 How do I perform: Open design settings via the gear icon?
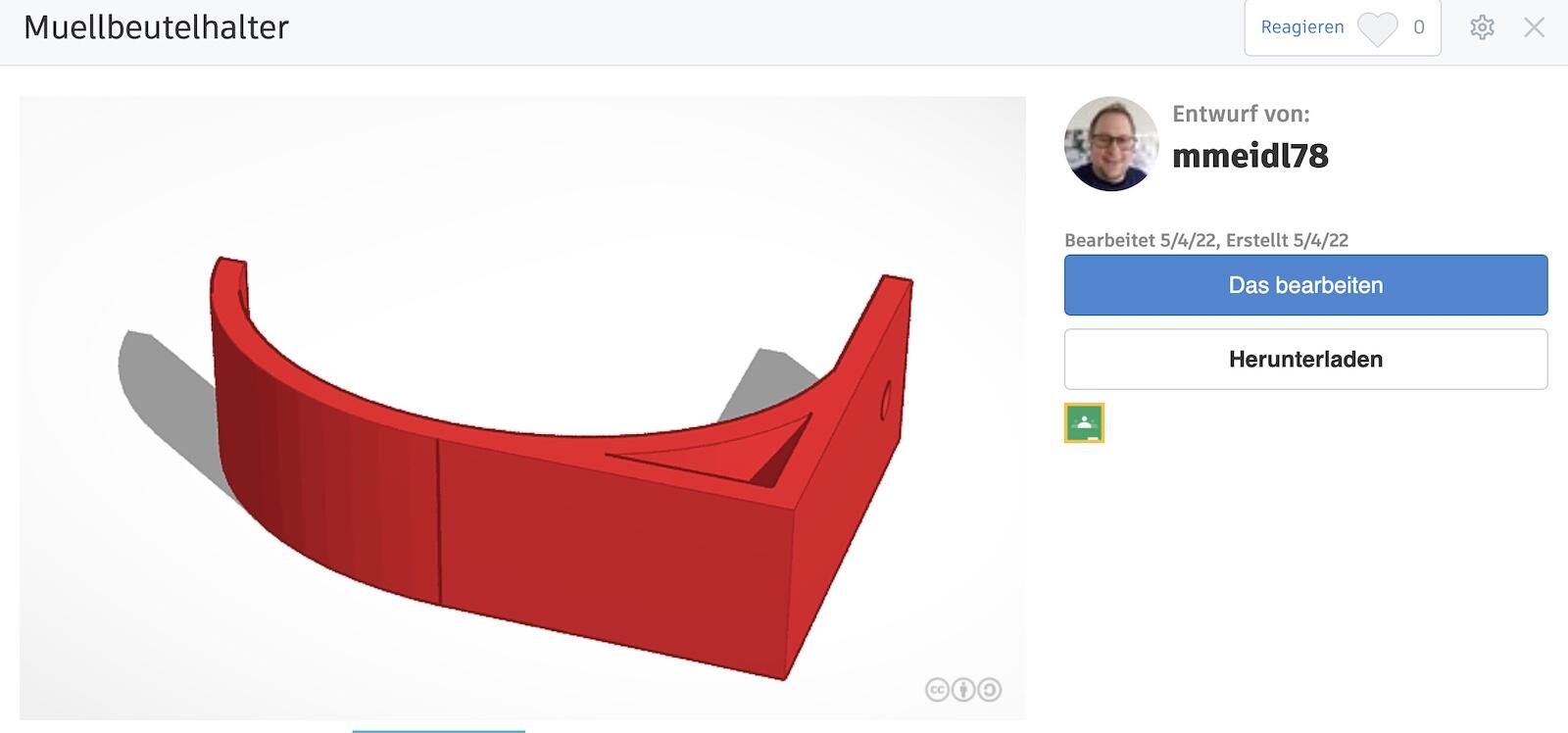pyautogui.click(x=1482, y=27)
